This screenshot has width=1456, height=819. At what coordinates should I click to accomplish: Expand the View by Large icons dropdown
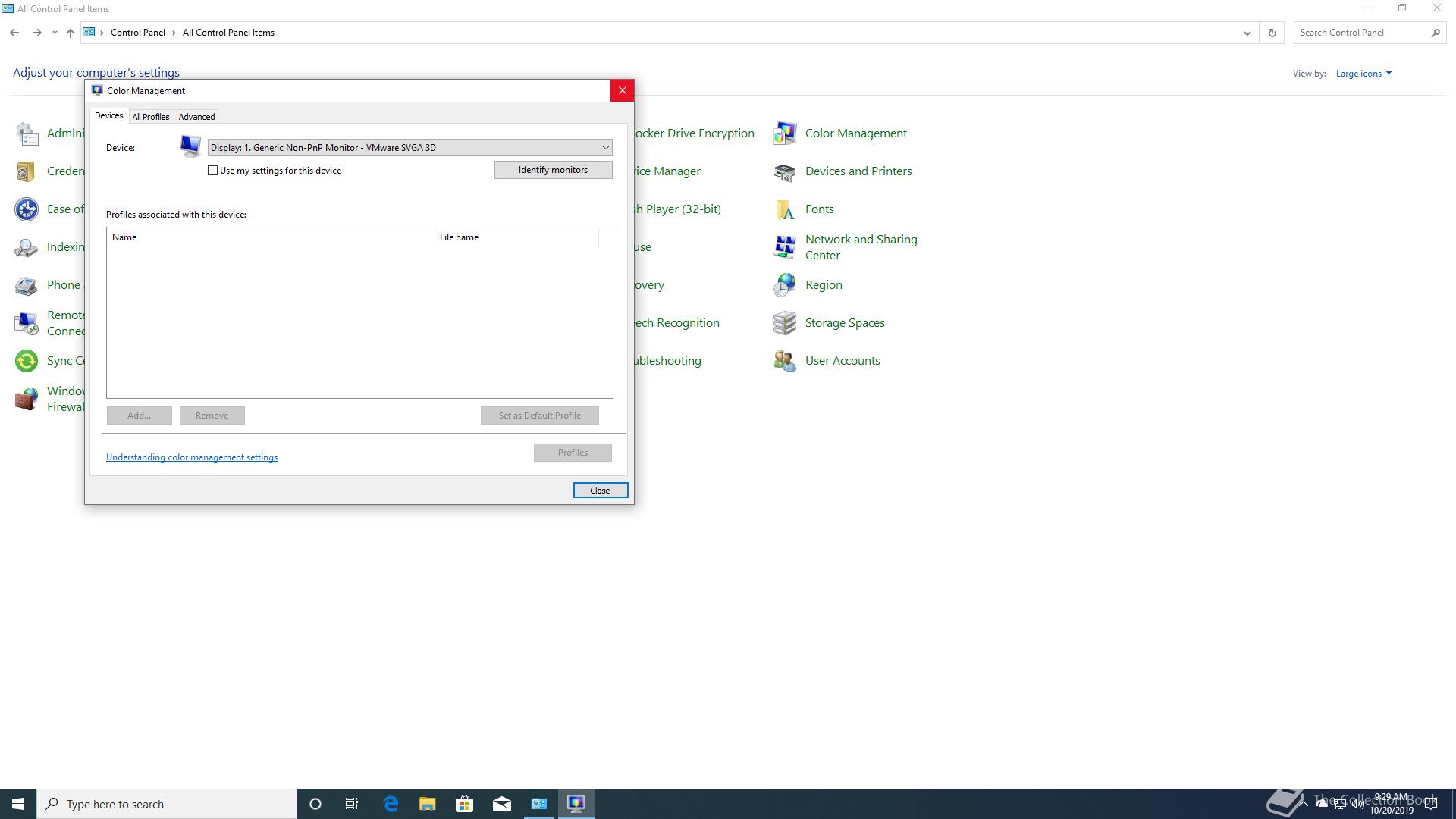[x=1363, y=74]
